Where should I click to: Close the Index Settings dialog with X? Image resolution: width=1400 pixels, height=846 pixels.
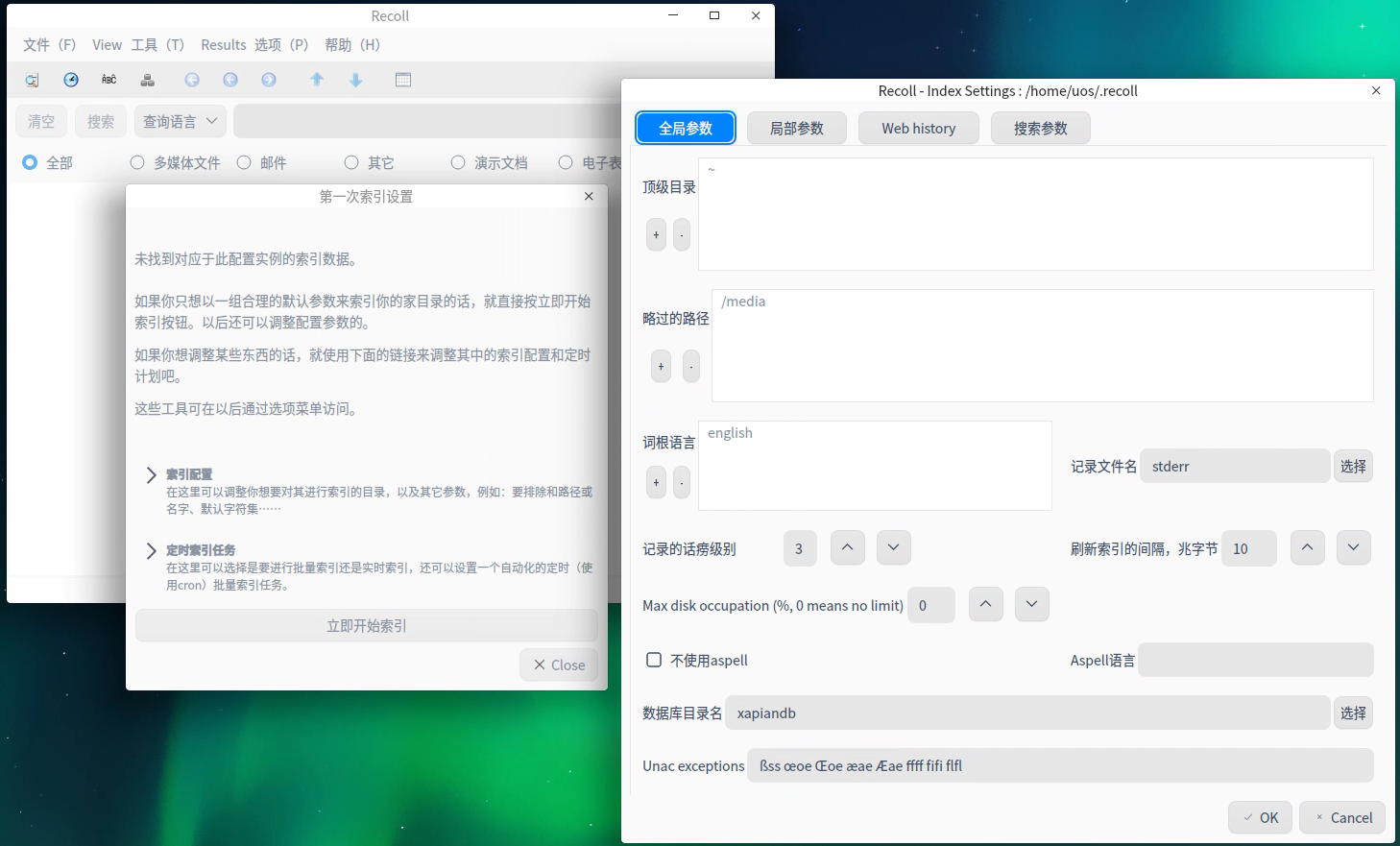[x=1376, y=90]
